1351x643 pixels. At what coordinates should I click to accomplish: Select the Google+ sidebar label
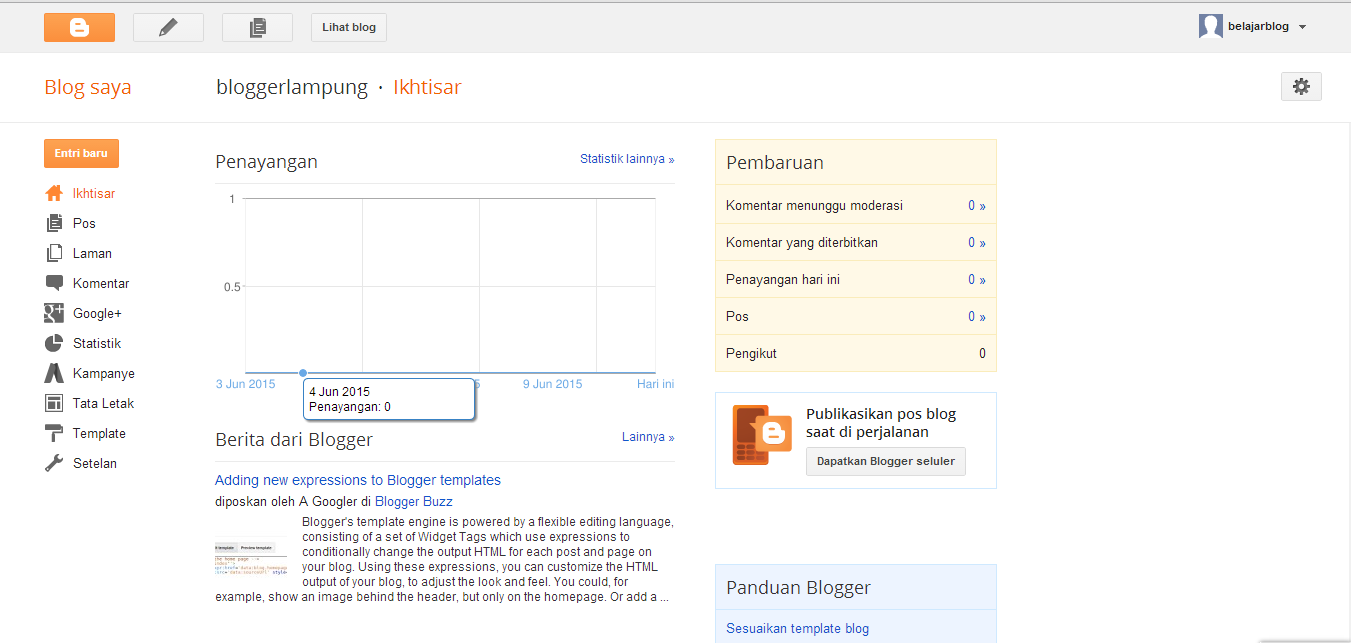[x=97, y=313]
